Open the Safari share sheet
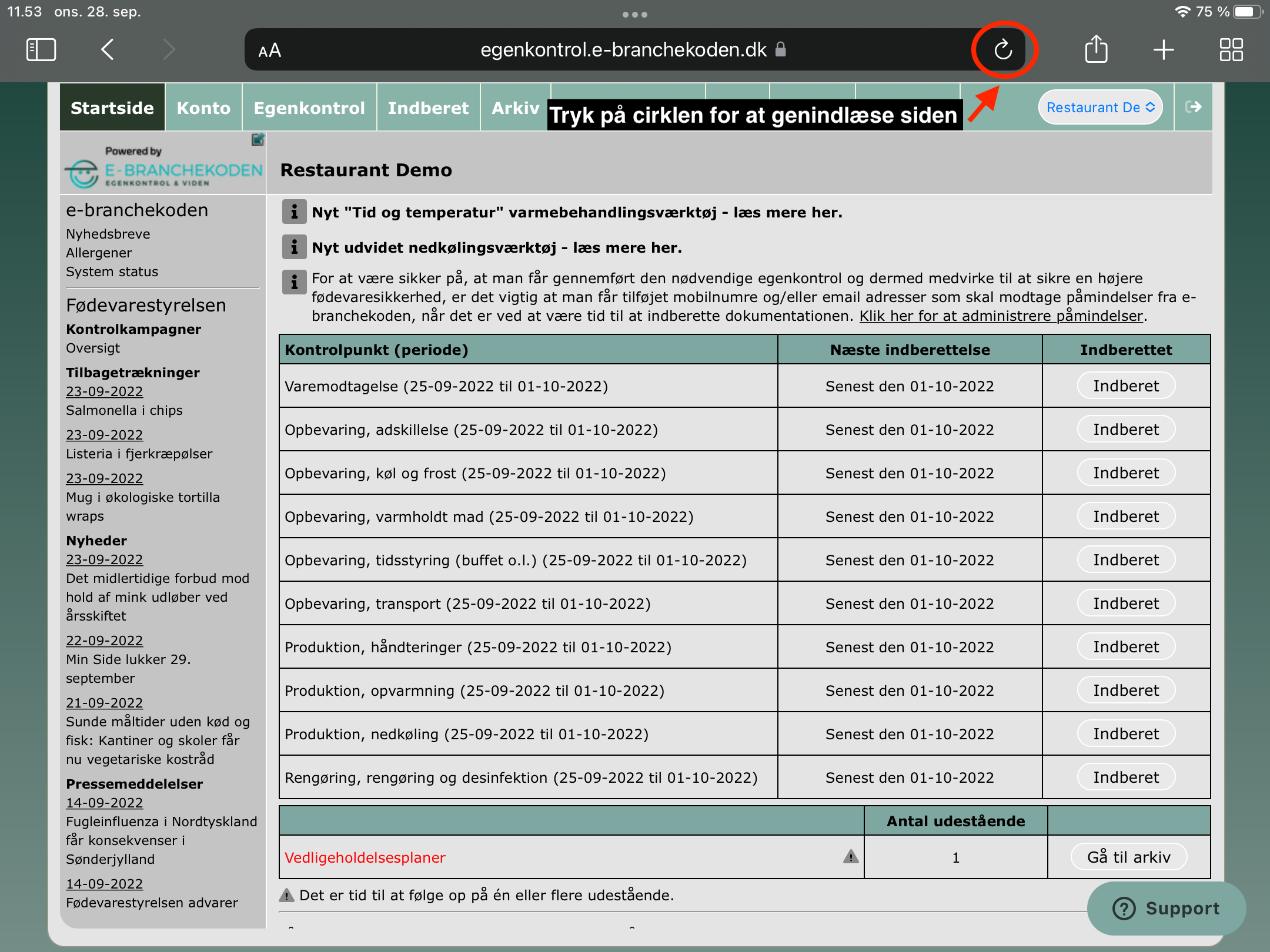 tap(1096, 49)
